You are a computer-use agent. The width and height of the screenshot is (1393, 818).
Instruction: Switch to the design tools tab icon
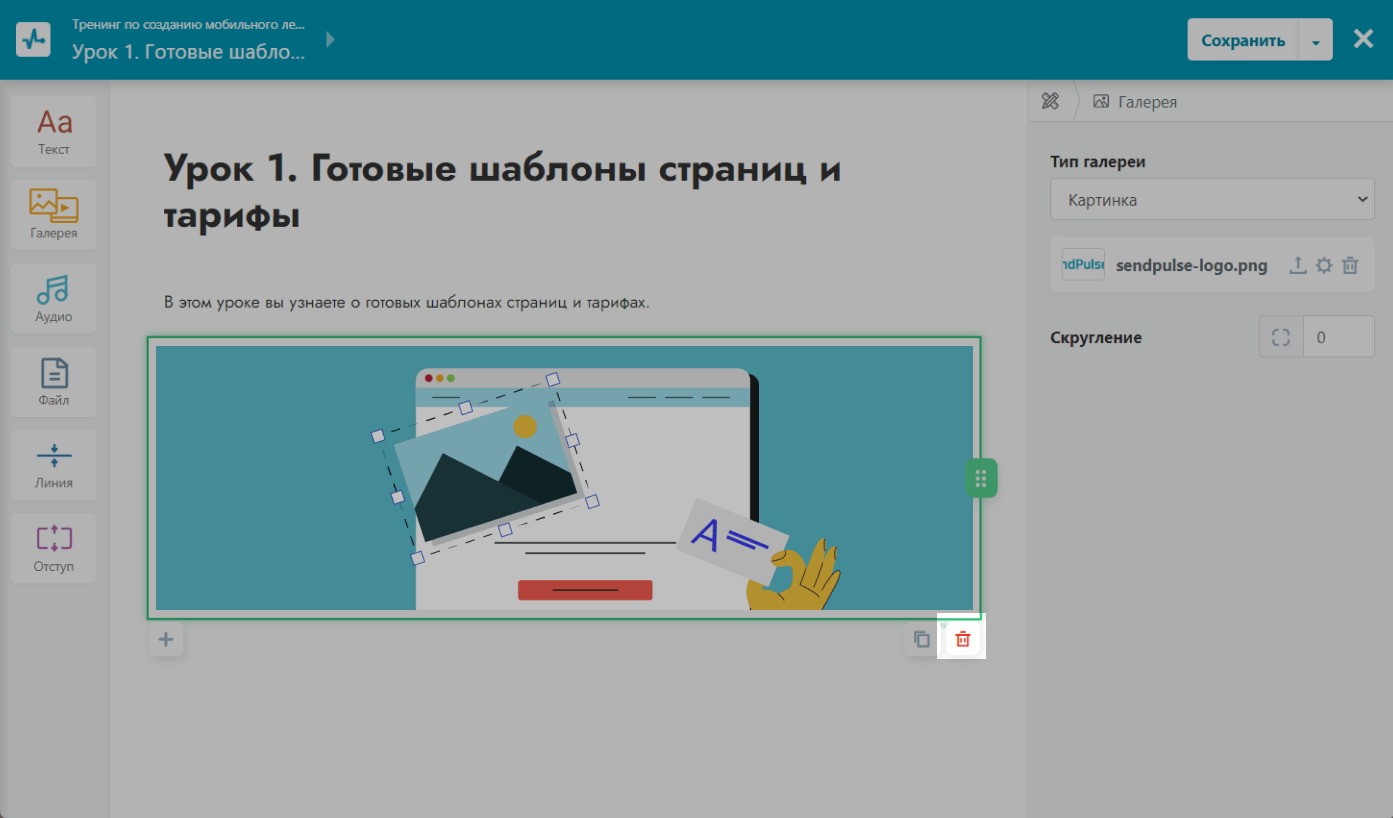tap(1050, 101)
